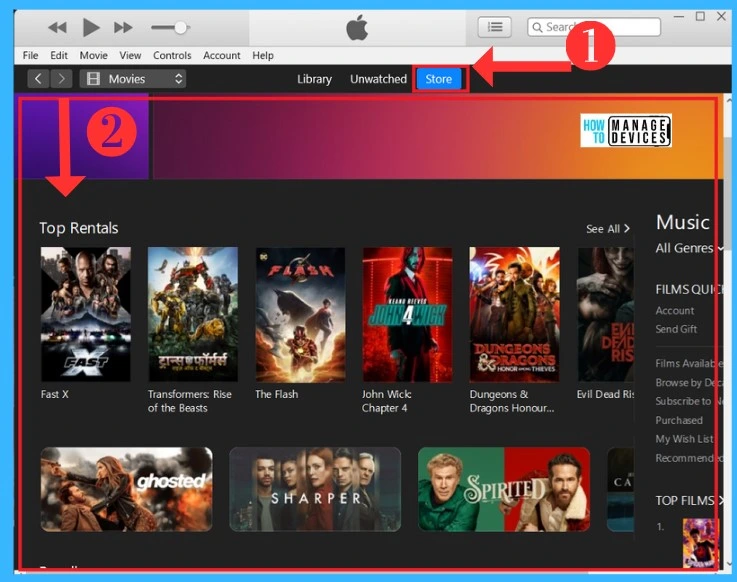Click Dungeons & Dragons Honour title text
Viewport: 737px width, 582px height.
[512, 401]
